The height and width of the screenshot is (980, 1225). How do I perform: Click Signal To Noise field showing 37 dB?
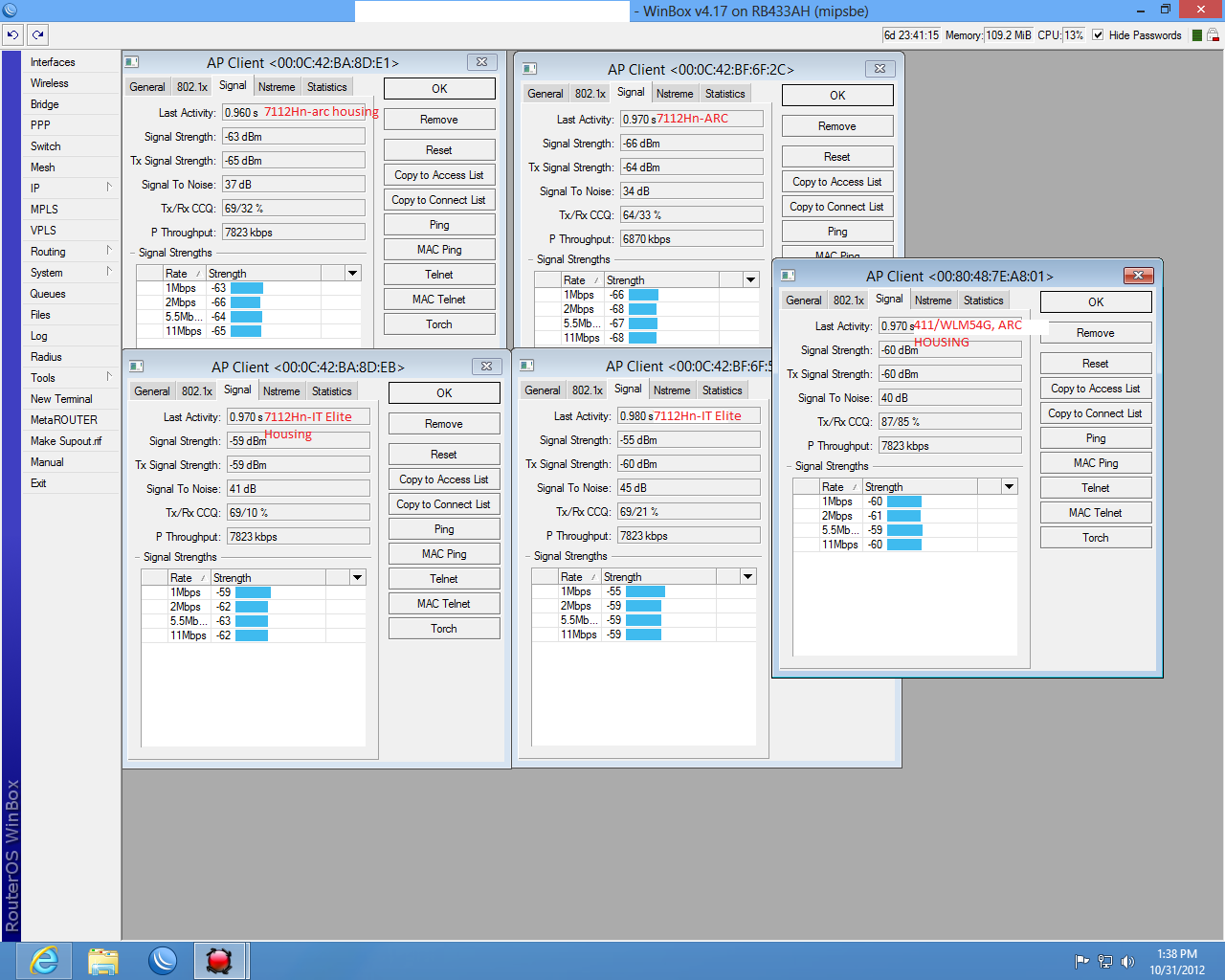294,185
